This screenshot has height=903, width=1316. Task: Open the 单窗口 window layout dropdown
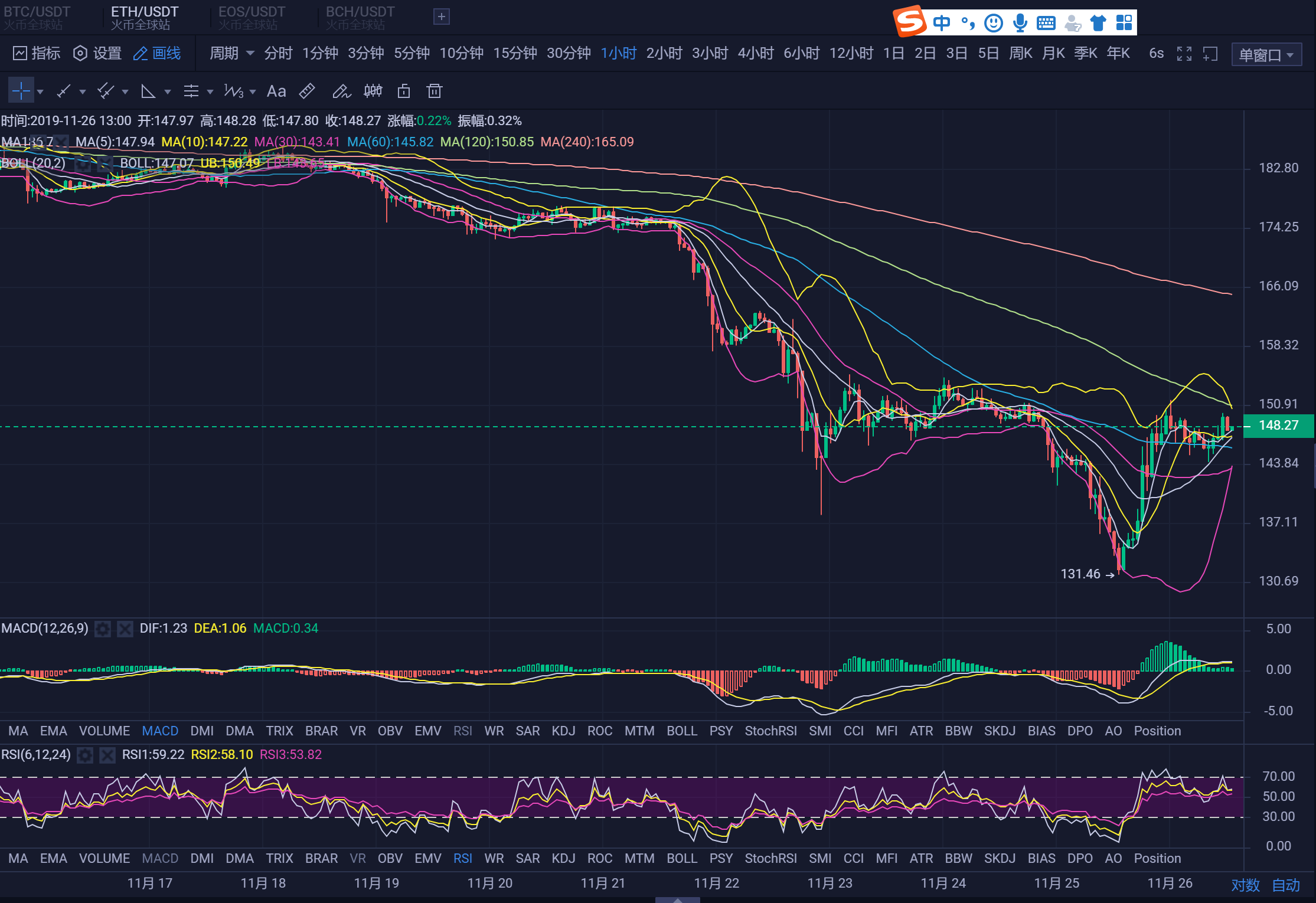1266,55
